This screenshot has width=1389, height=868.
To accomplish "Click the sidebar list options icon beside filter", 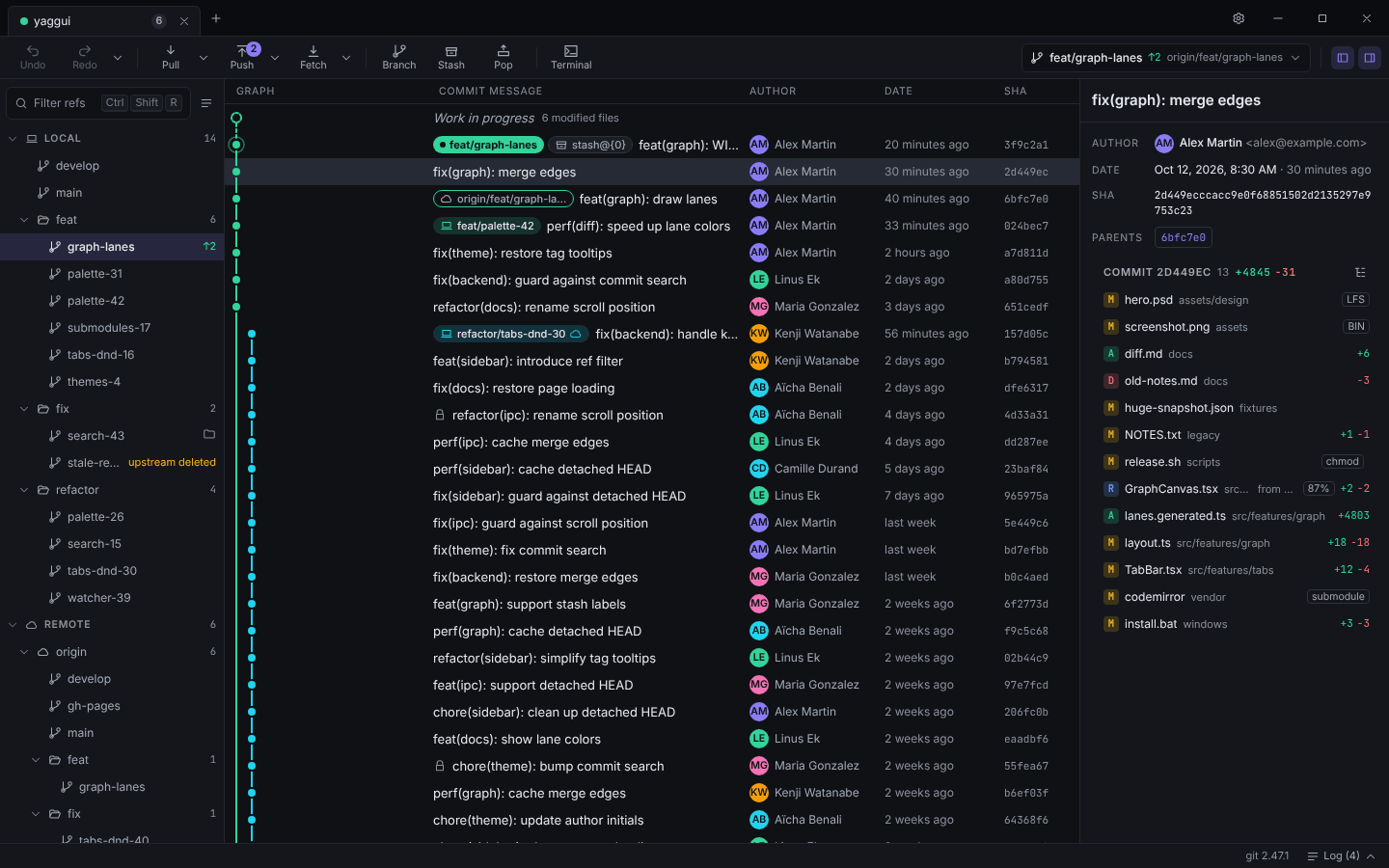I will point(206,103).
